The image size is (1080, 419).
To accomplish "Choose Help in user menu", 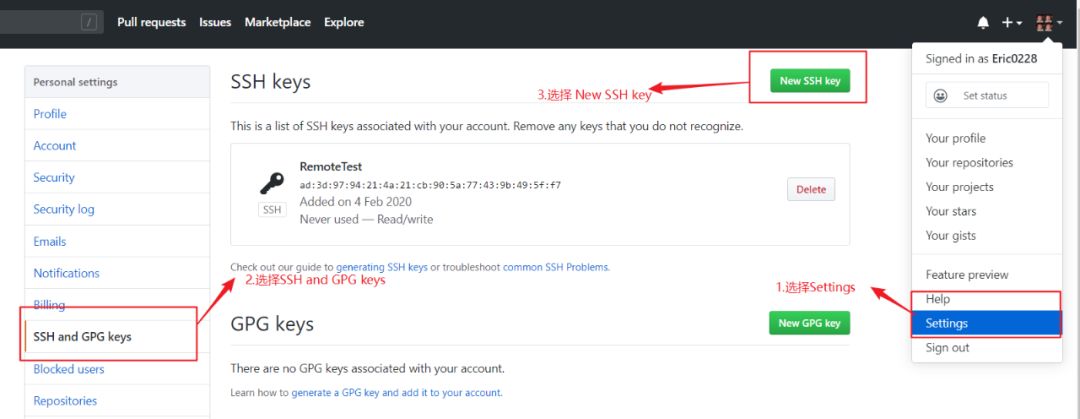I will pos(986,298).
